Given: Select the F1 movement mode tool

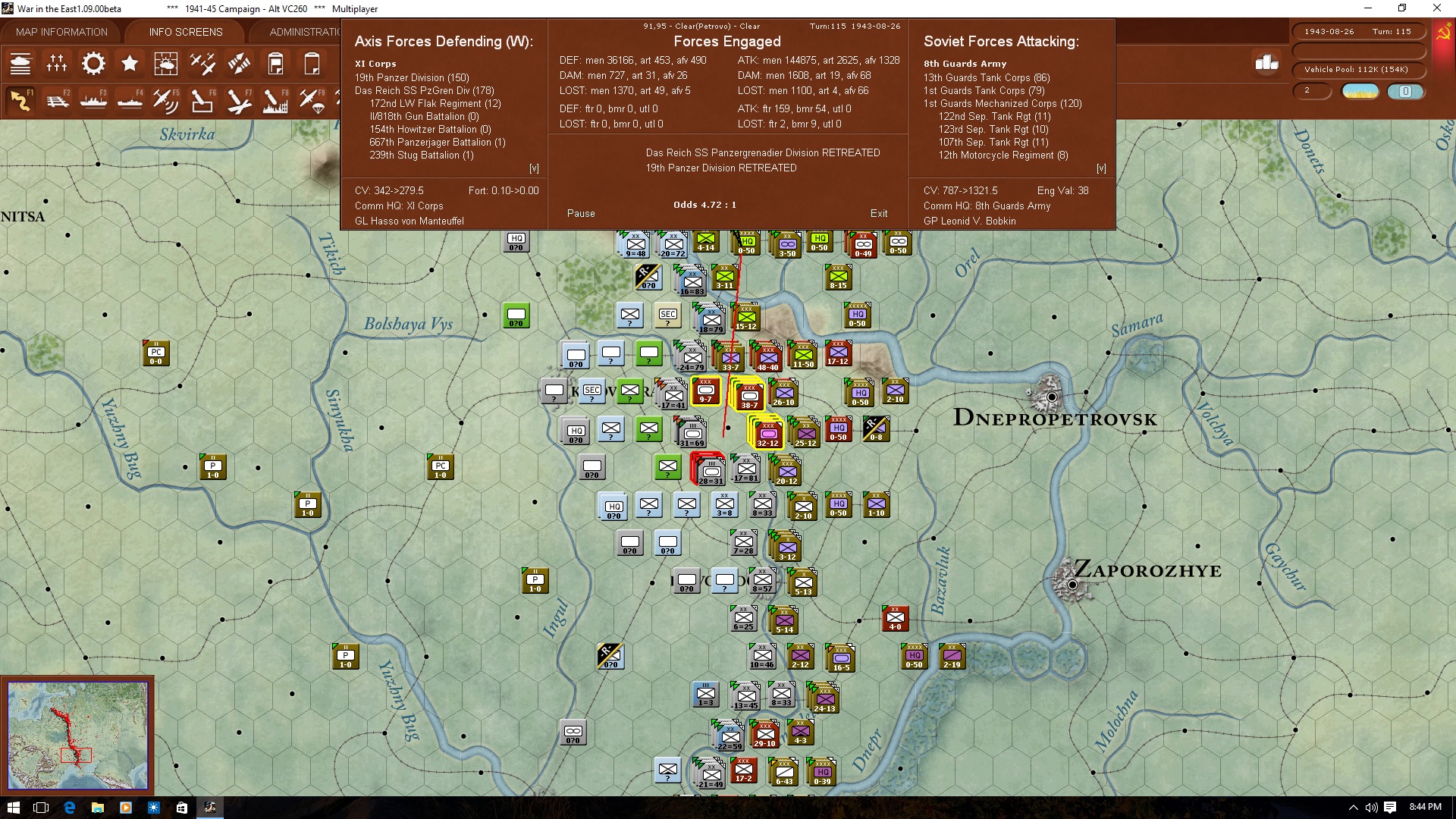Looking at the screenshot, I should coord(20,99).
